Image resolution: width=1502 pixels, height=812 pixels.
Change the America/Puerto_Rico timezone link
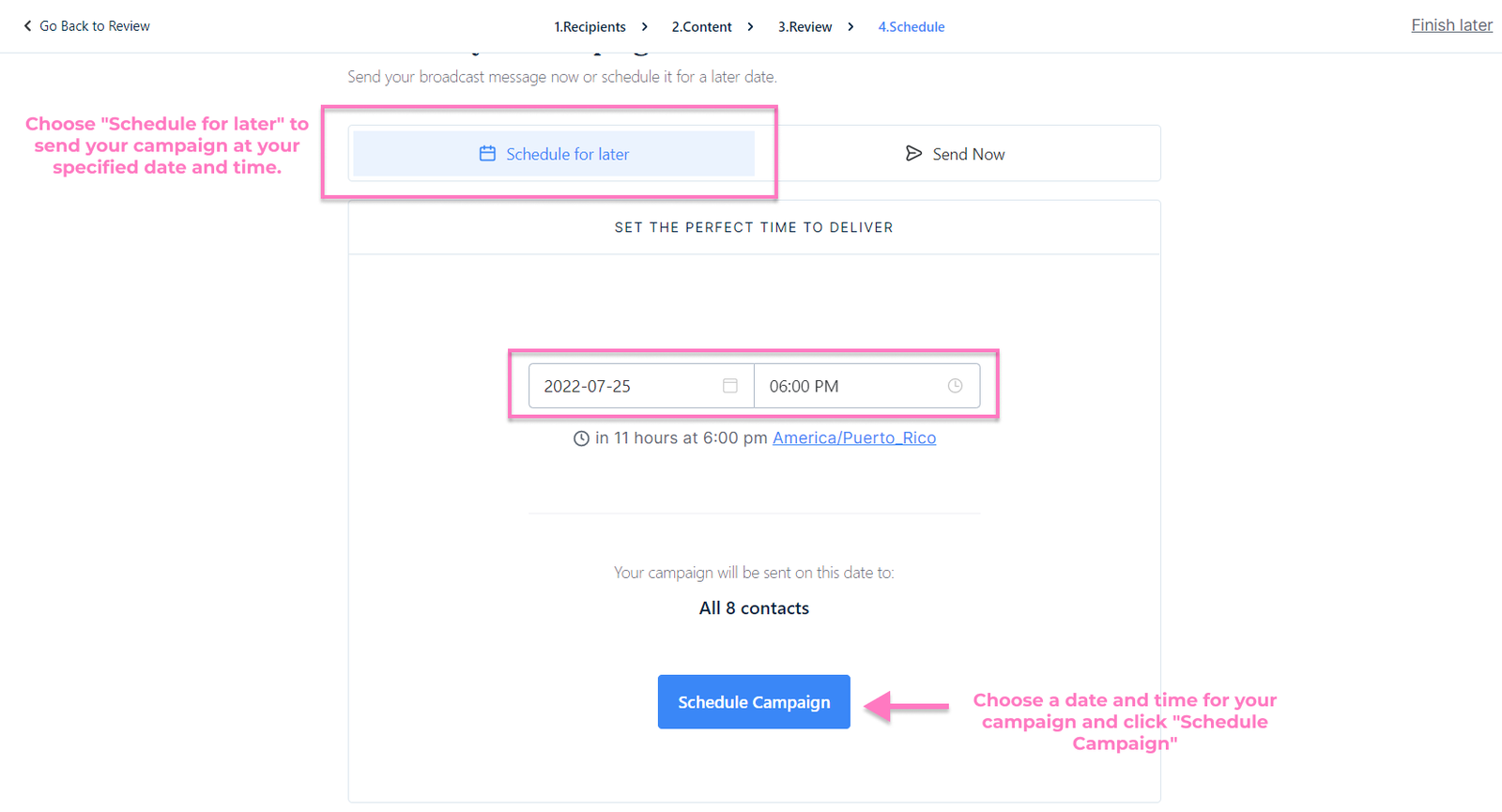coord(853,438)
